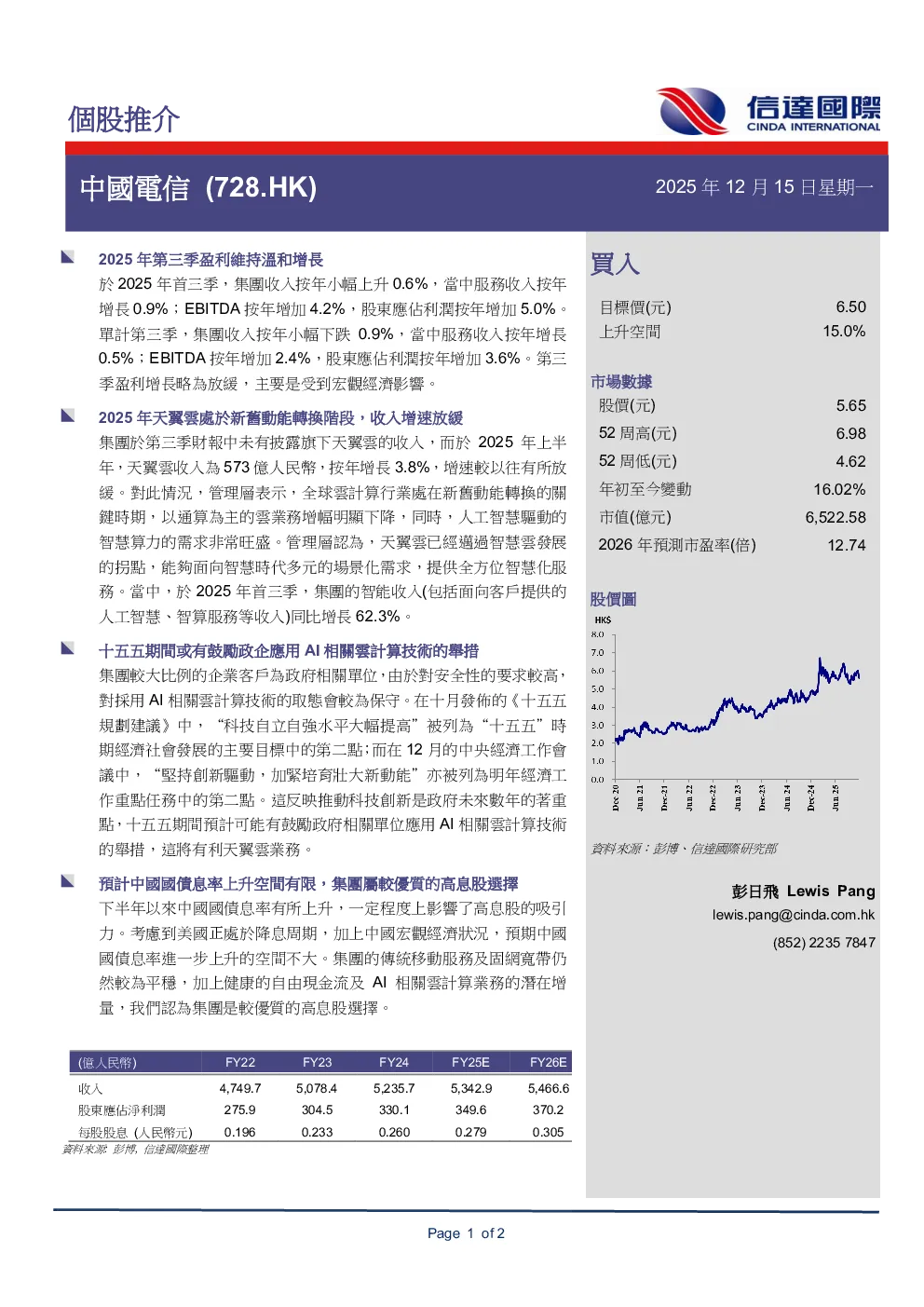Click the 年初至今變動 label

(645, 489)
